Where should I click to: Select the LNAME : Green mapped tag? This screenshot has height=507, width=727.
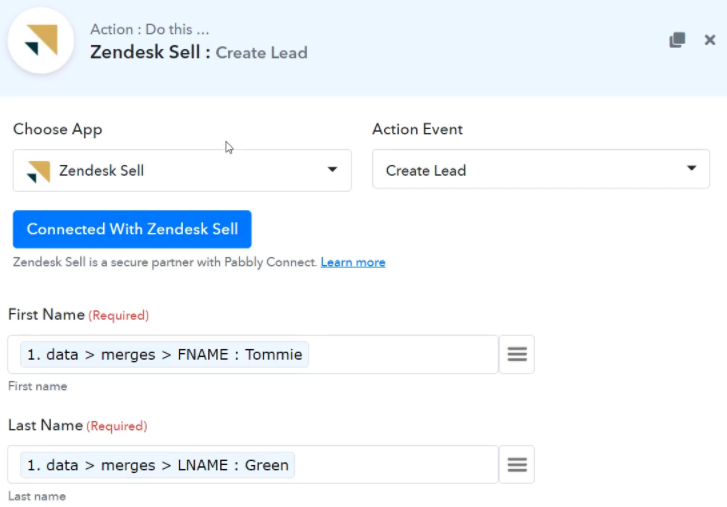(x=158, y=465)
